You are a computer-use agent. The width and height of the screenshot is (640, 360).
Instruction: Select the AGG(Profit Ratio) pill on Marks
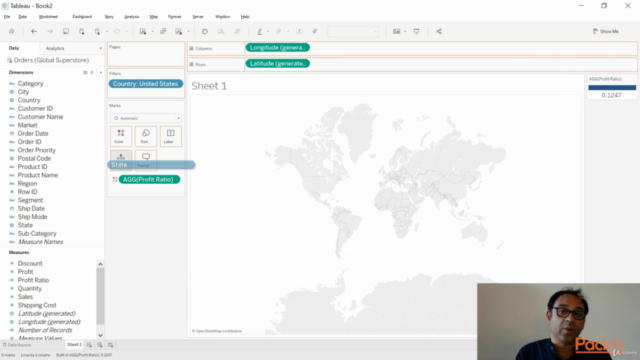[149, 180]
